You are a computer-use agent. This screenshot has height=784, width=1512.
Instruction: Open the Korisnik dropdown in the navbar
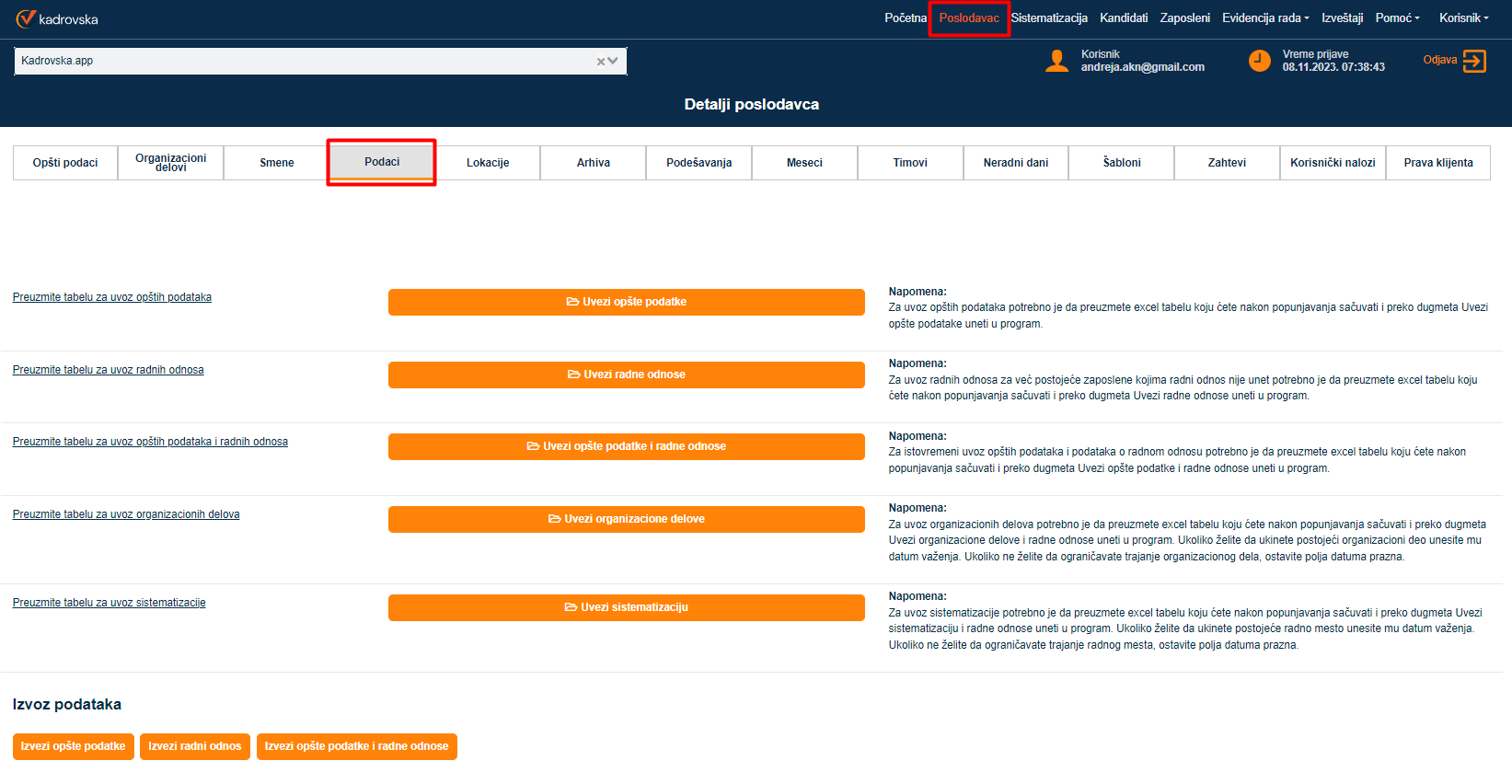[1463, 18]
